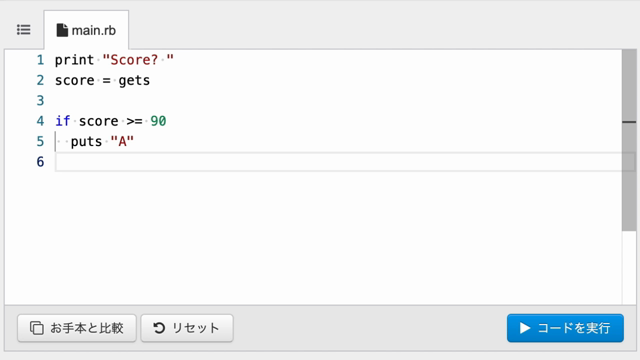Click the "Score? " string on line 1
Screen dimensions: 640x360
coord(138,60)
